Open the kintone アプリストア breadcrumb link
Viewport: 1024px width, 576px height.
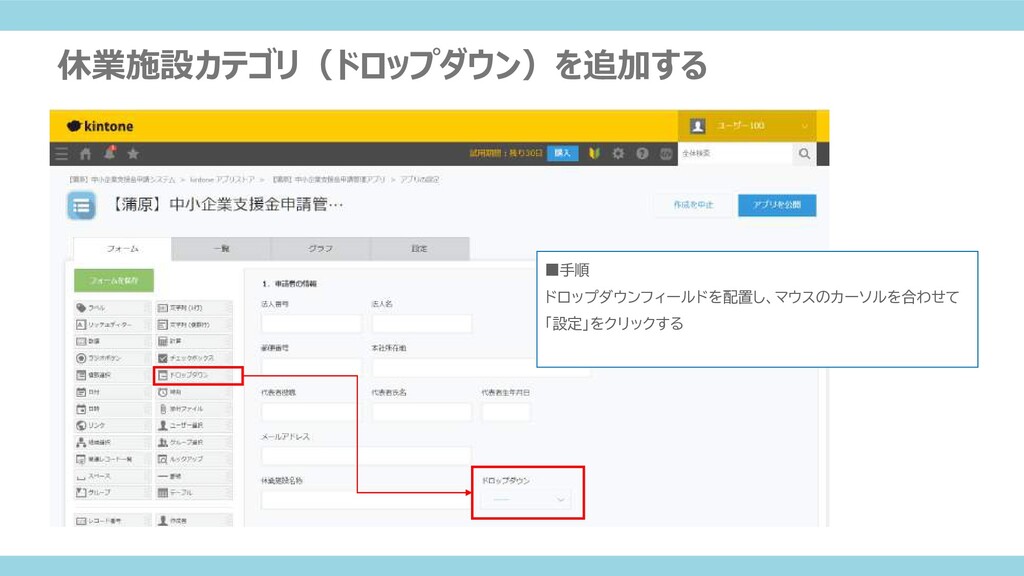click(x=223, y=180)
